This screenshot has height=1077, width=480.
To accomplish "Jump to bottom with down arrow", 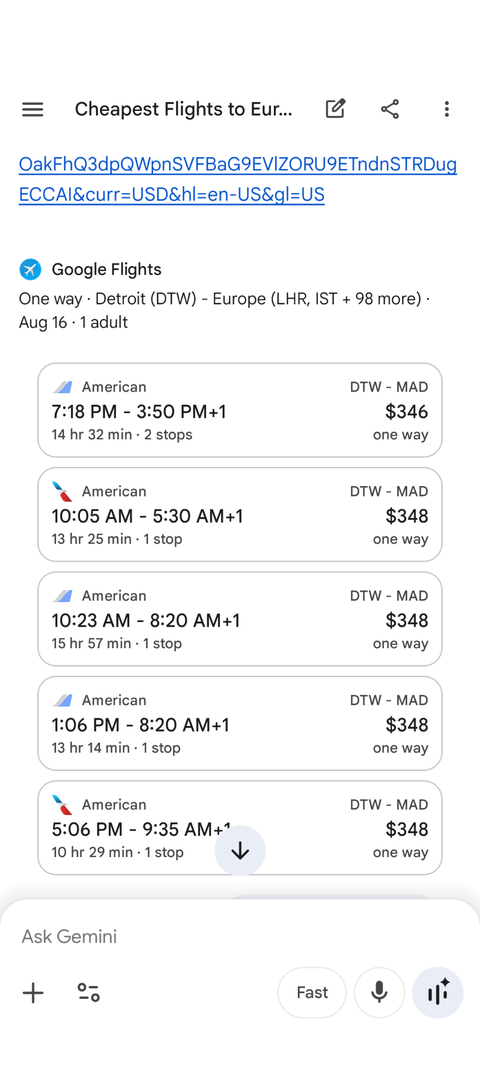I will pos(240,850).
